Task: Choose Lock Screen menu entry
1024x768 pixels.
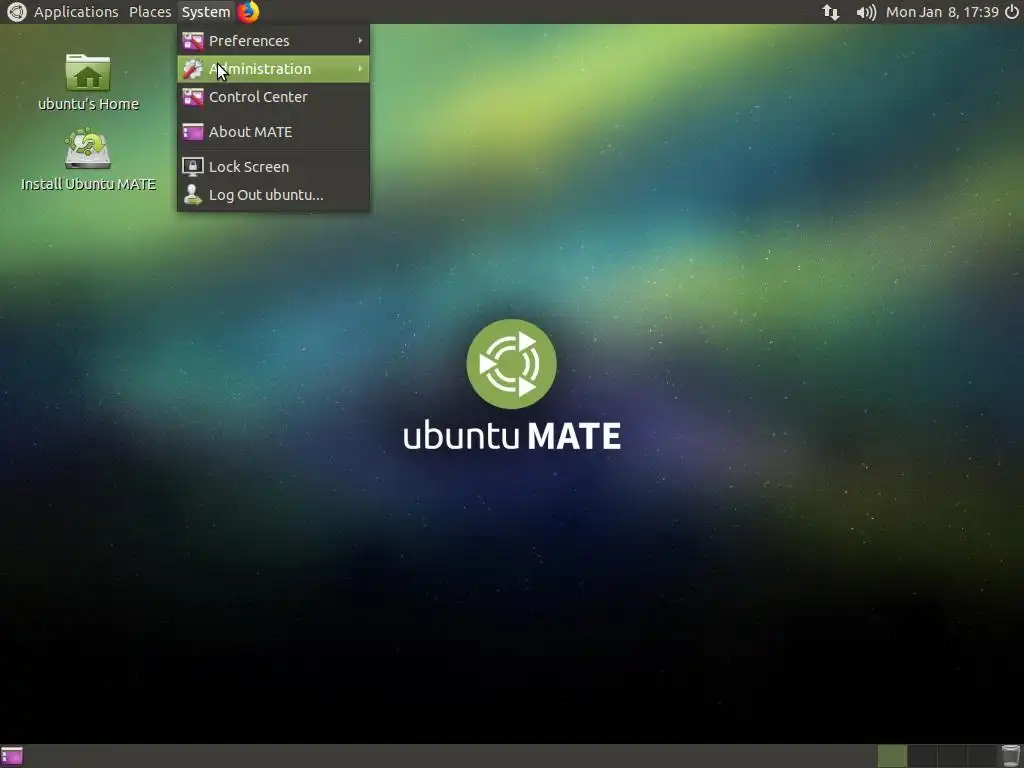Action: tap(273, 167)
